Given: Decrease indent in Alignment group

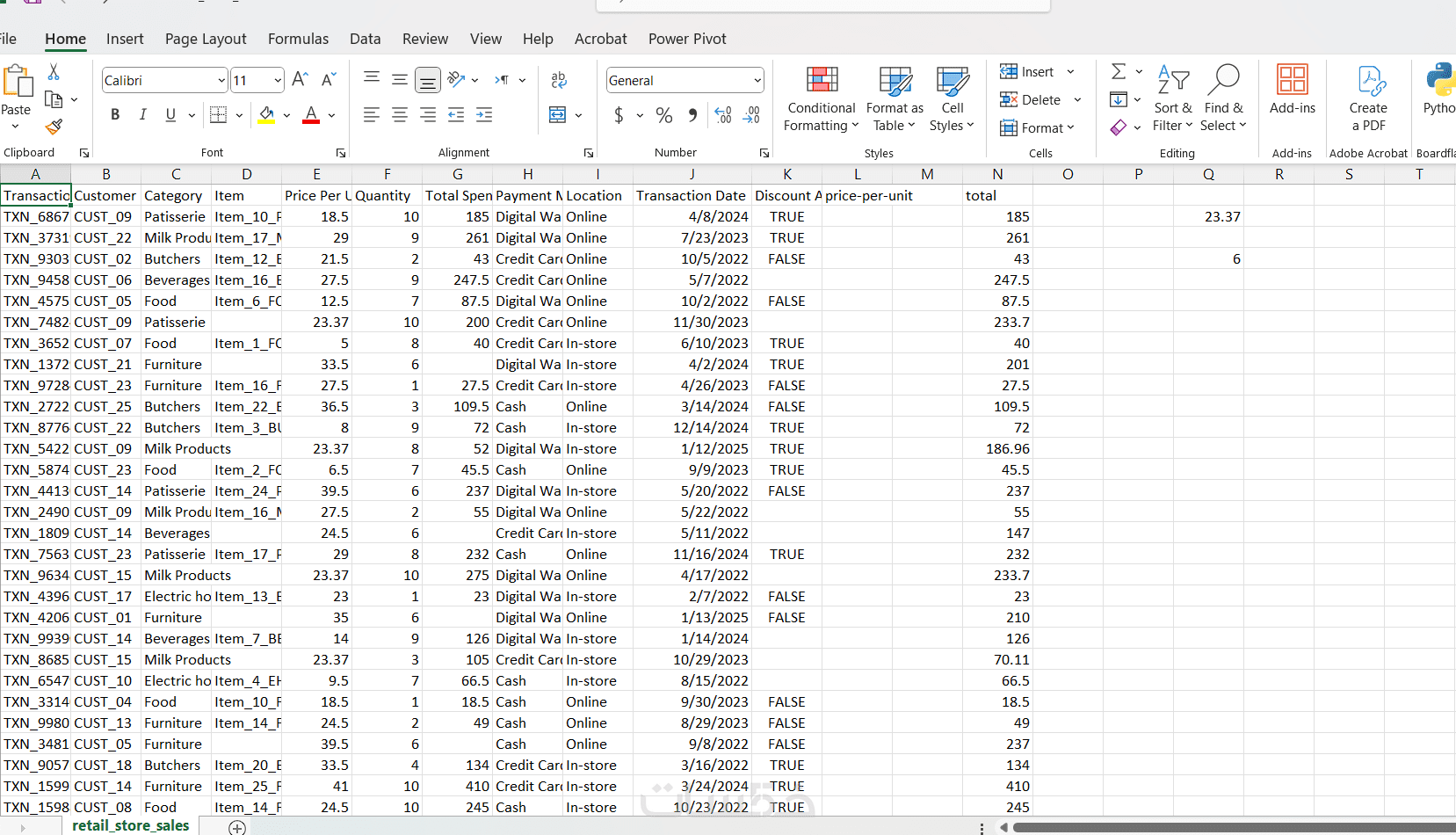Looking at the screenshot, I should click(456, 114).
